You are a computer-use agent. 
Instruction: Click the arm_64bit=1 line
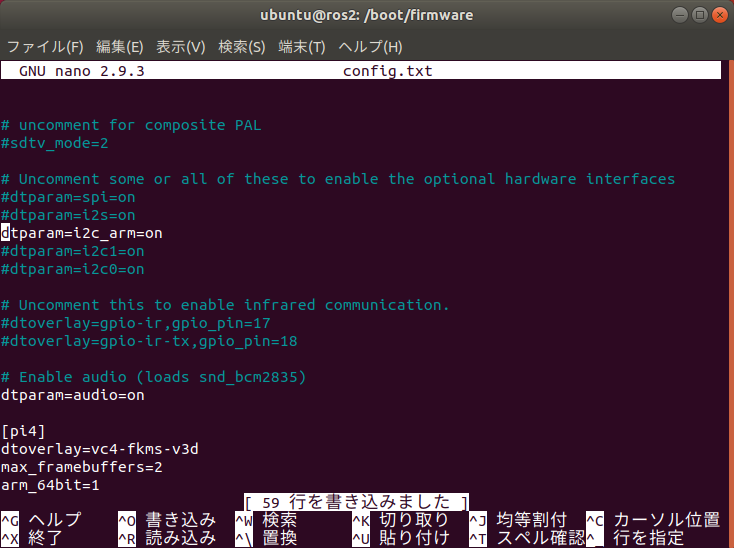(50, 485)
